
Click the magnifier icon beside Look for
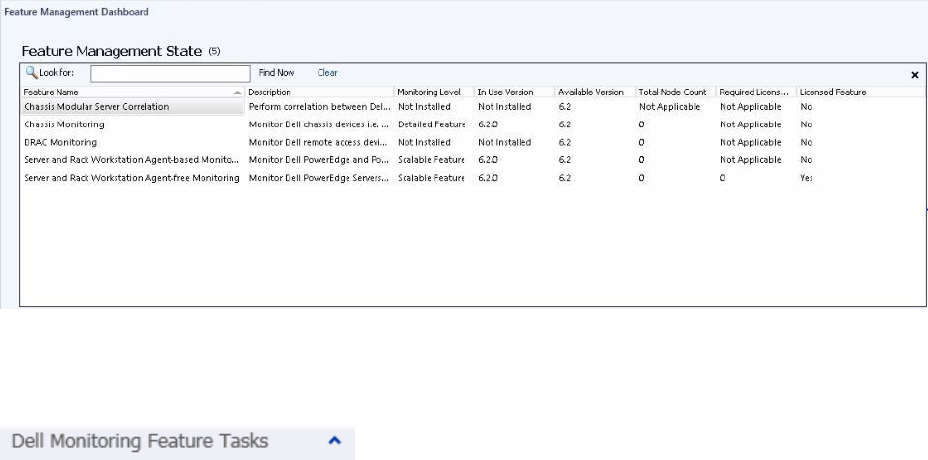[x=31, y=72]
